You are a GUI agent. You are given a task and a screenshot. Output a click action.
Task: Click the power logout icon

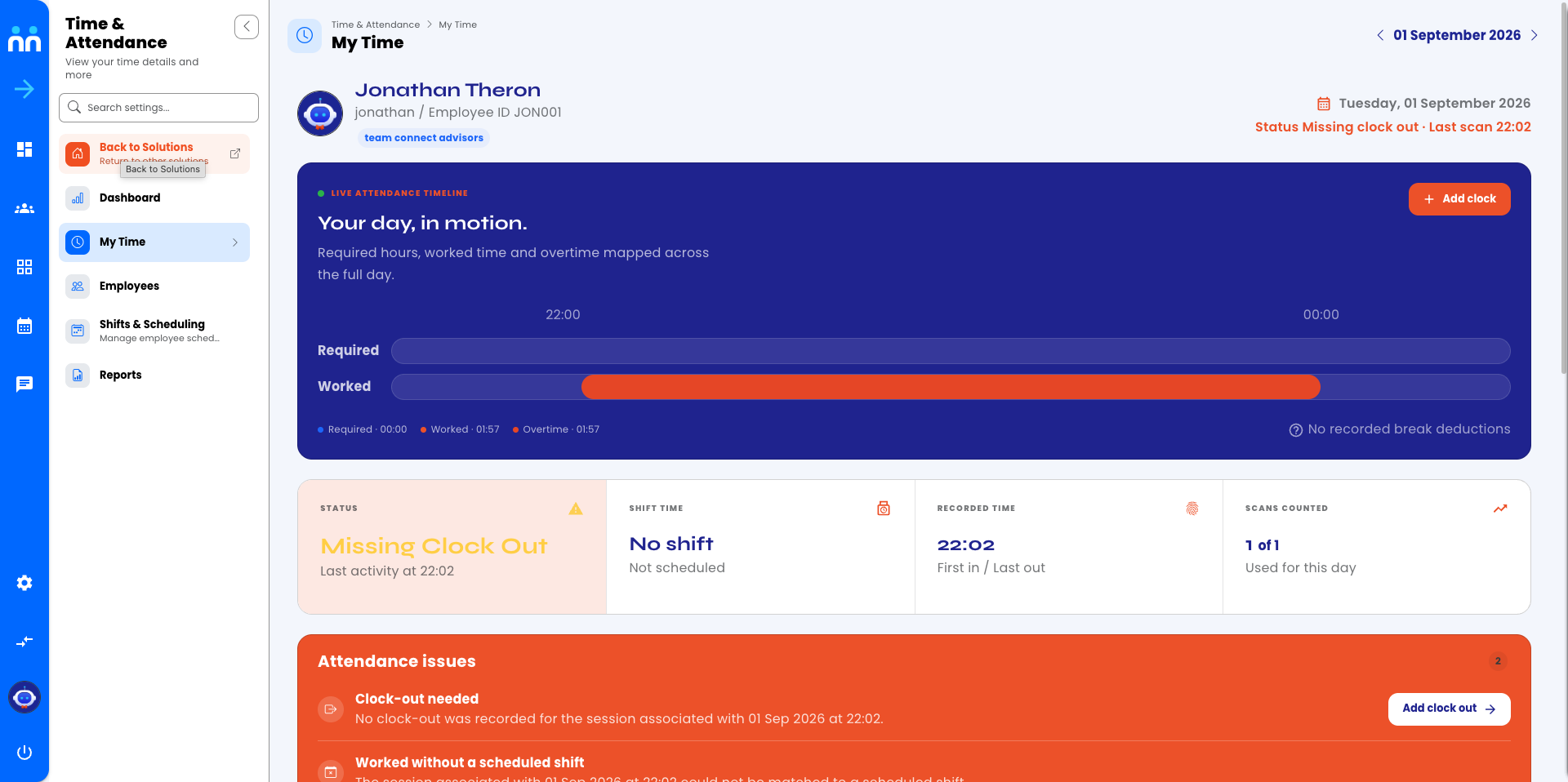(24, 753)
